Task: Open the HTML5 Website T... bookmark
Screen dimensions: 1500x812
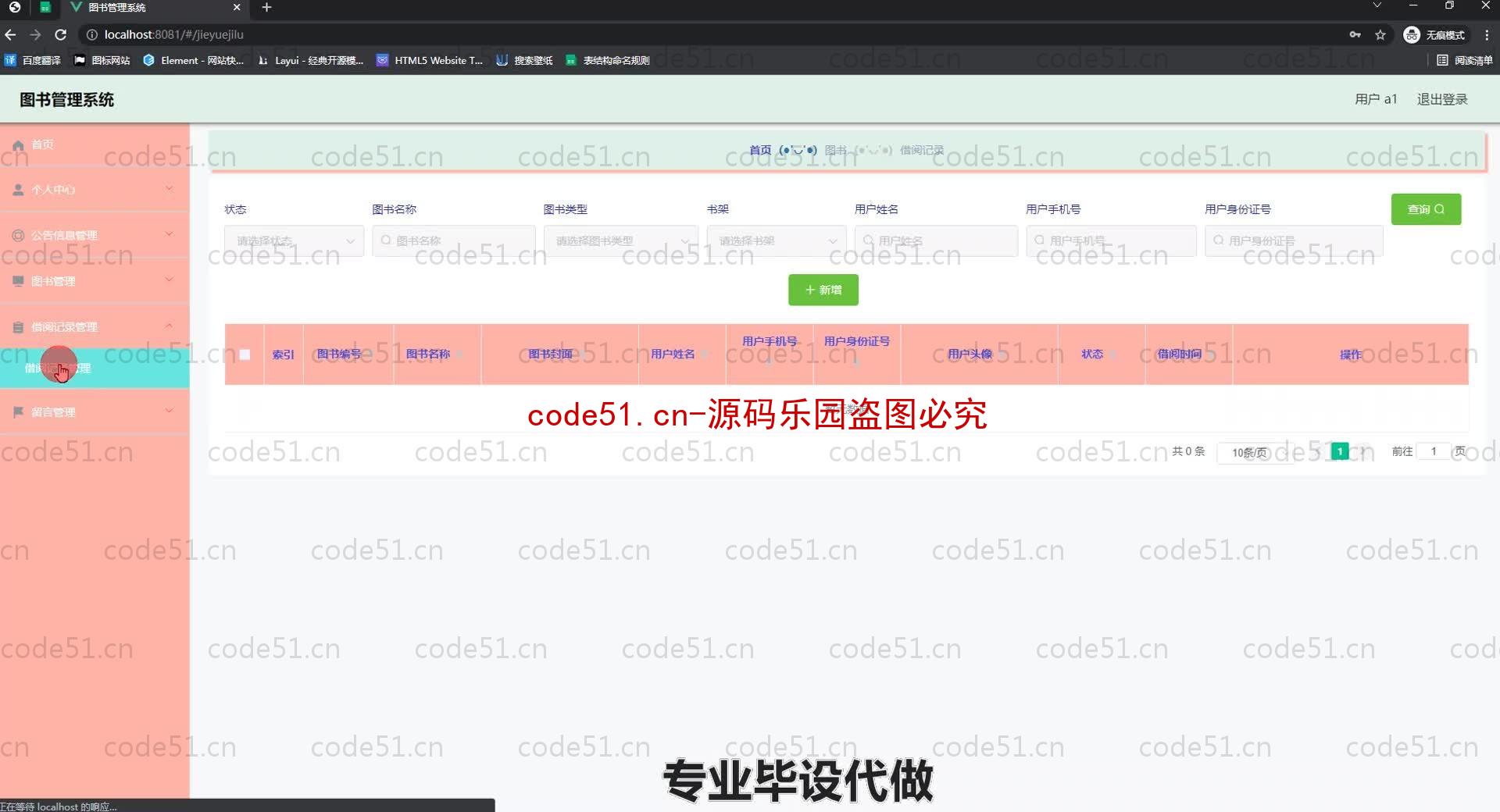Action: pos(430,60)
